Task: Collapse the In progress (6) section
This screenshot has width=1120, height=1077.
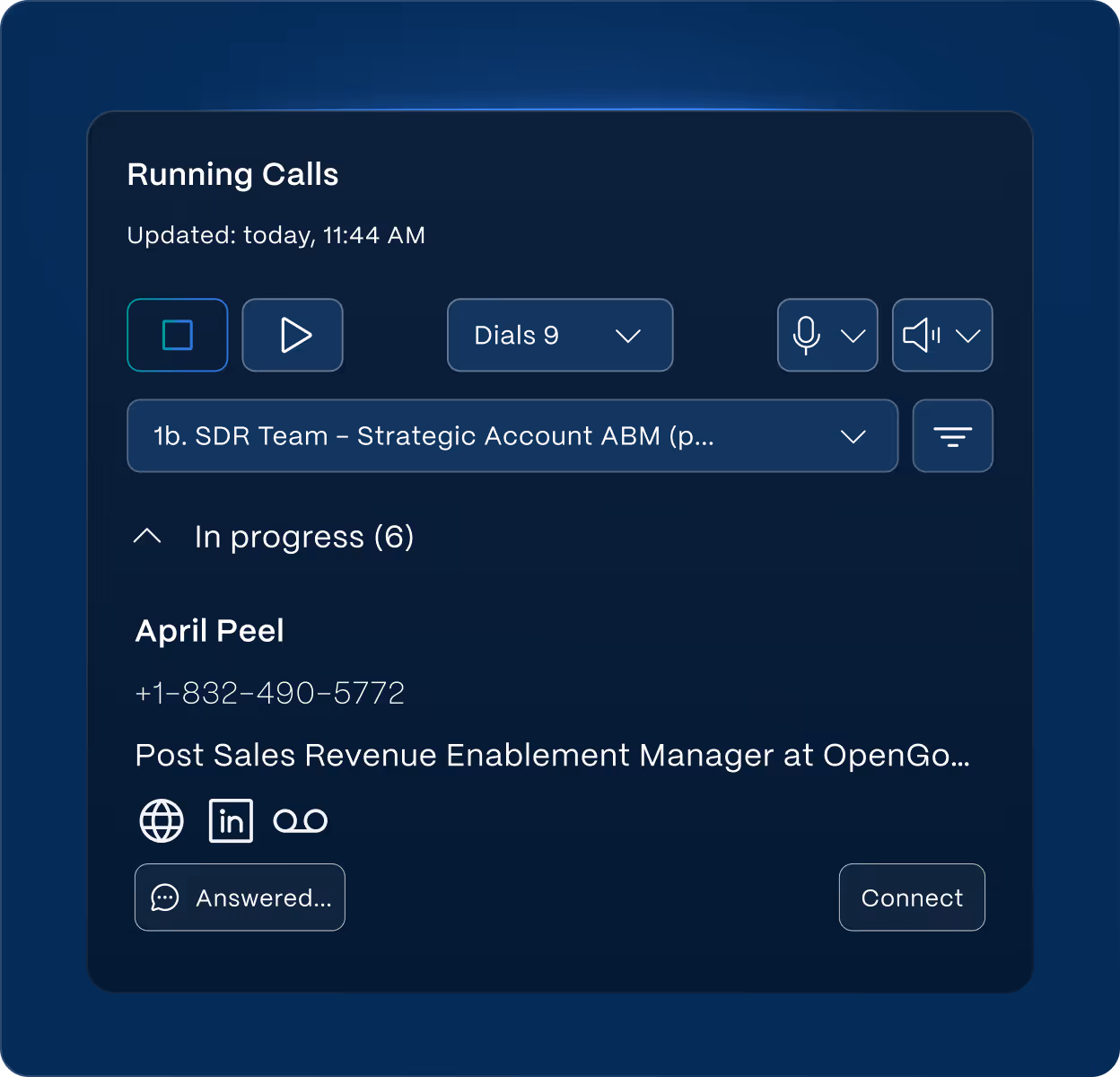Action: point(147,536)
